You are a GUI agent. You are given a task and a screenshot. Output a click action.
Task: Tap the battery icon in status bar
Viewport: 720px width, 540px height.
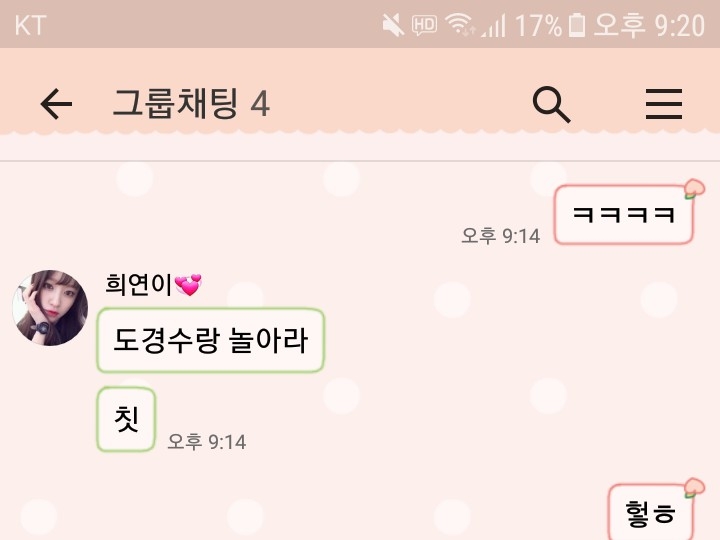click(577, 25)
